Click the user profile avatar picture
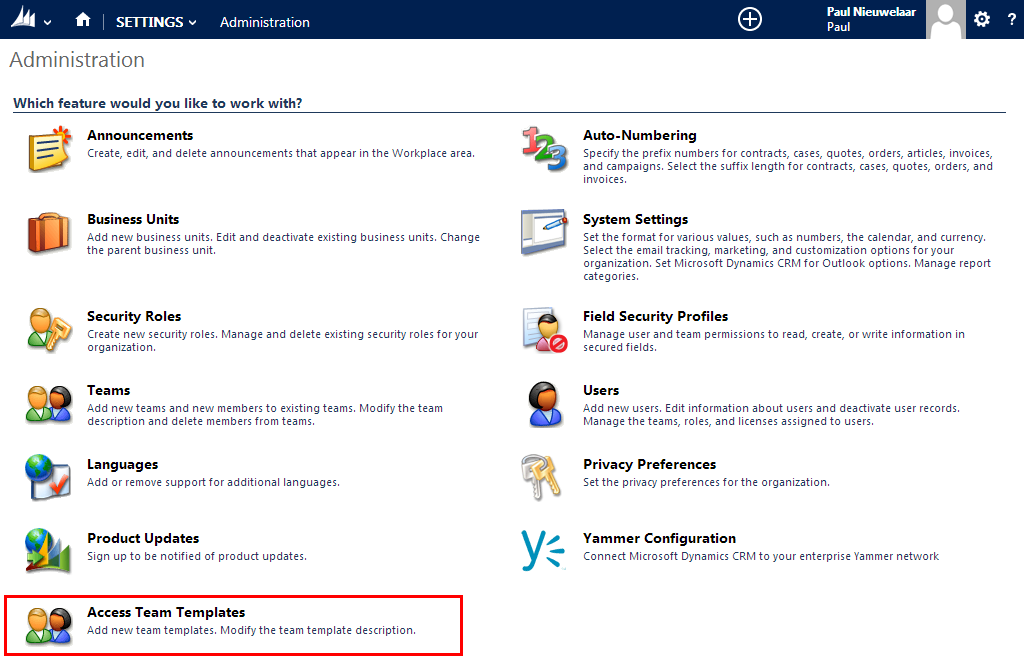1024x662 pixels. pyautogui.click(x=945, y=20)
